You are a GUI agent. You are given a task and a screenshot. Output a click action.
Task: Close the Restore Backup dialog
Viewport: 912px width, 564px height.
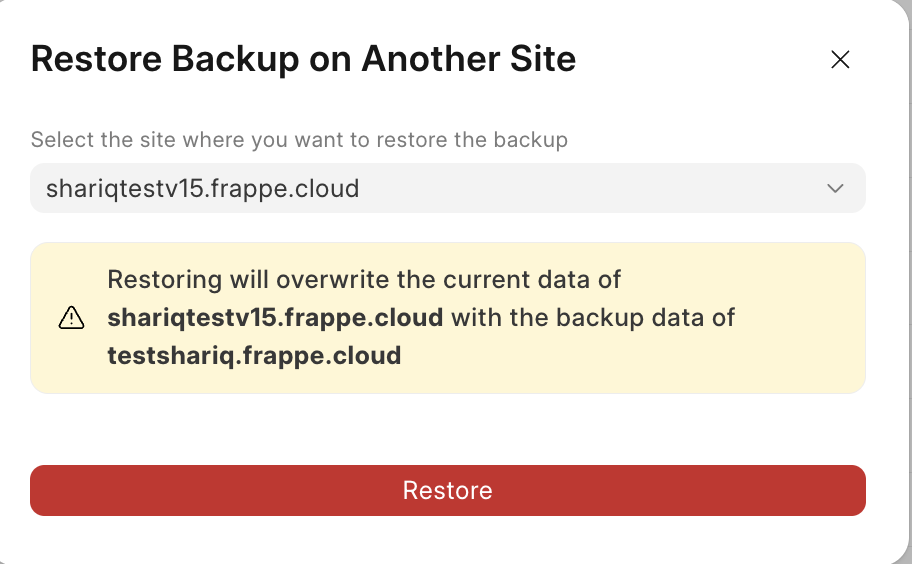click(840, 59)
